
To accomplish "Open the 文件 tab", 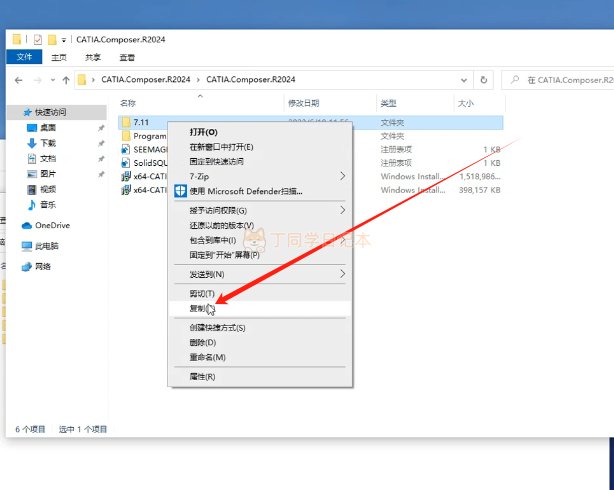I will click(x=25, y=58).
